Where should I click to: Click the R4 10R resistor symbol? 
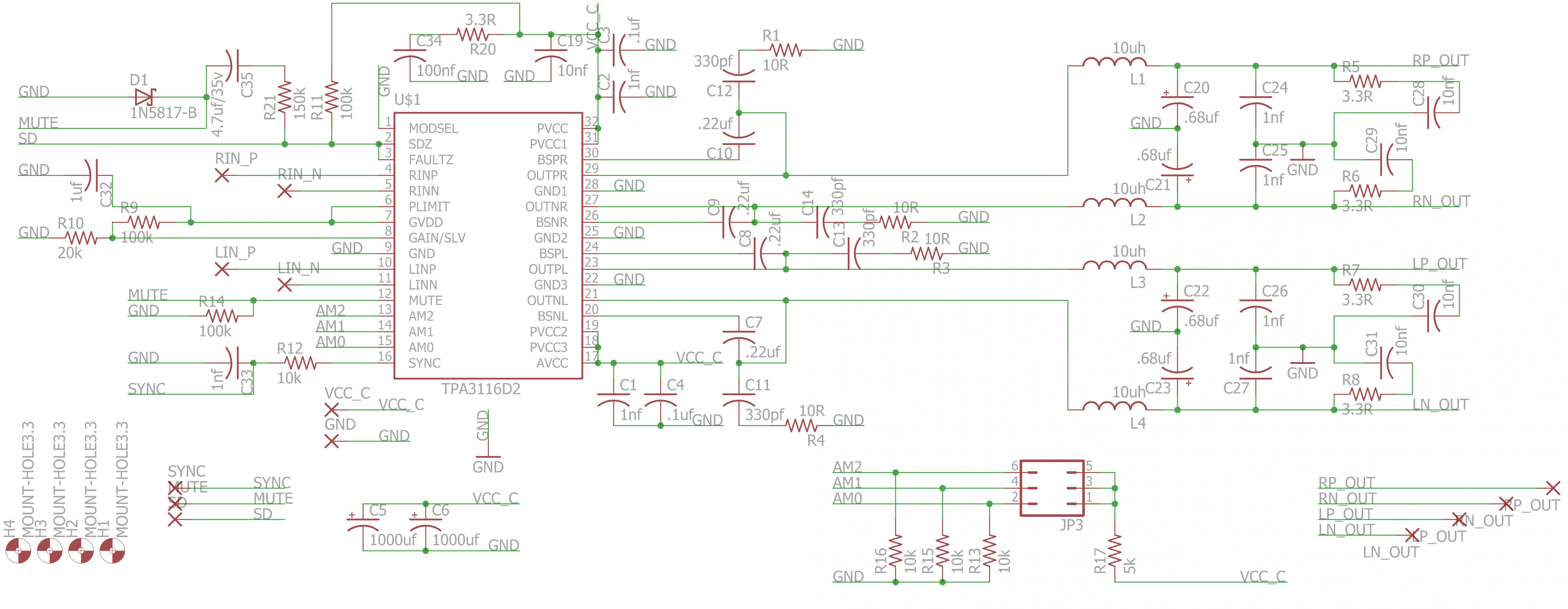[x=802, y=426]
